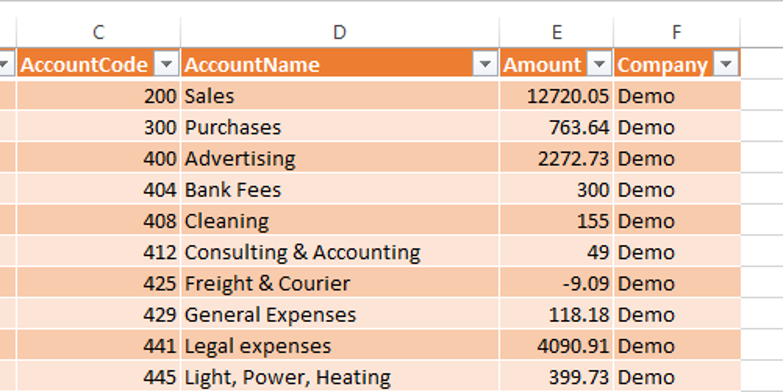The image size is (783, 392).
Task: Select column C header
Action: (98, 32)
